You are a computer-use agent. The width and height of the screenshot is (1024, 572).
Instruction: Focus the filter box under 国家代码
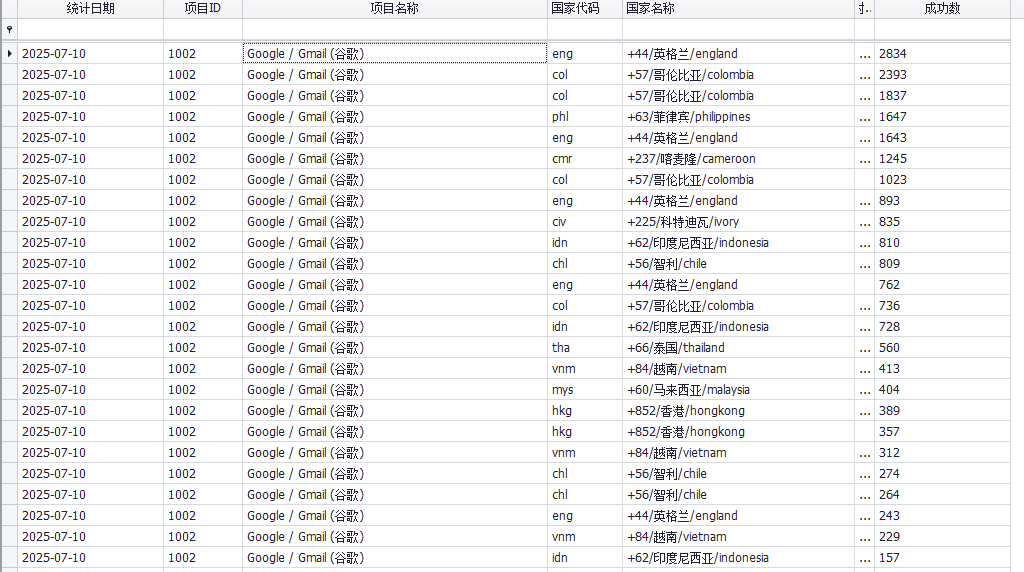584,29
